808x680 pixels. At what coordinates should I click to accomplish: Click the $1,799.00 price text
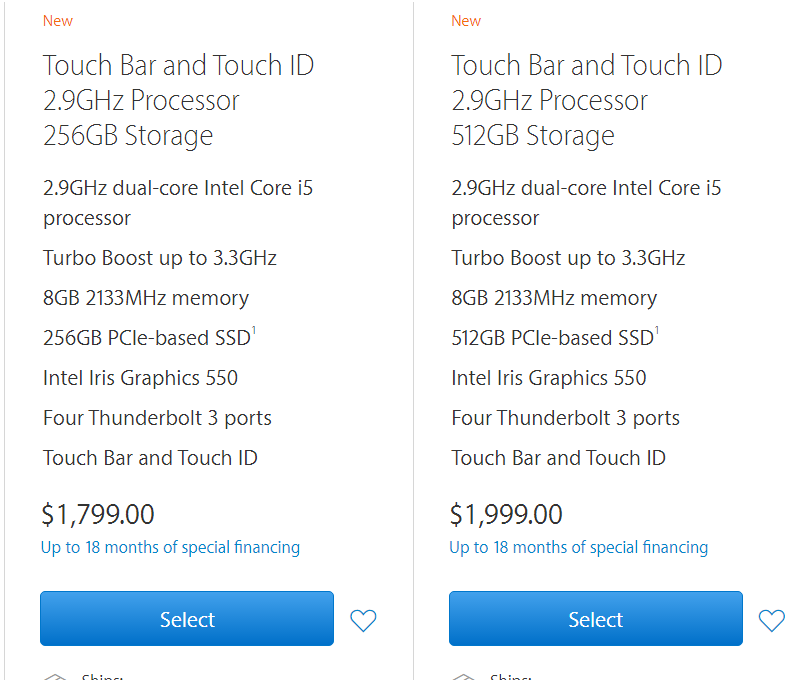click(x=98, y=514)
